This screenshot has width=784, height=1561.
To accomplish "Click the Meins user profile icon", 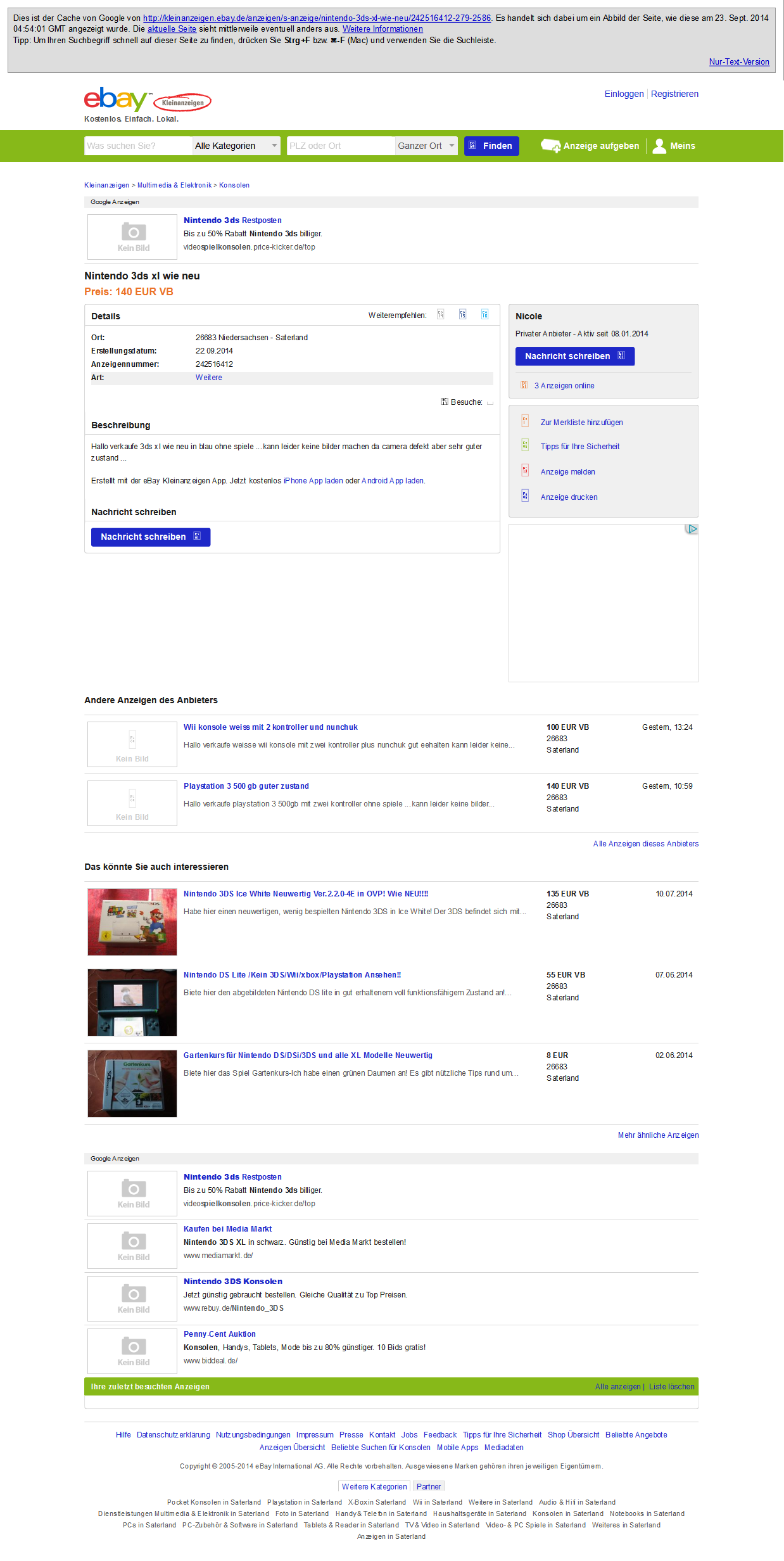I will (659, 146).
